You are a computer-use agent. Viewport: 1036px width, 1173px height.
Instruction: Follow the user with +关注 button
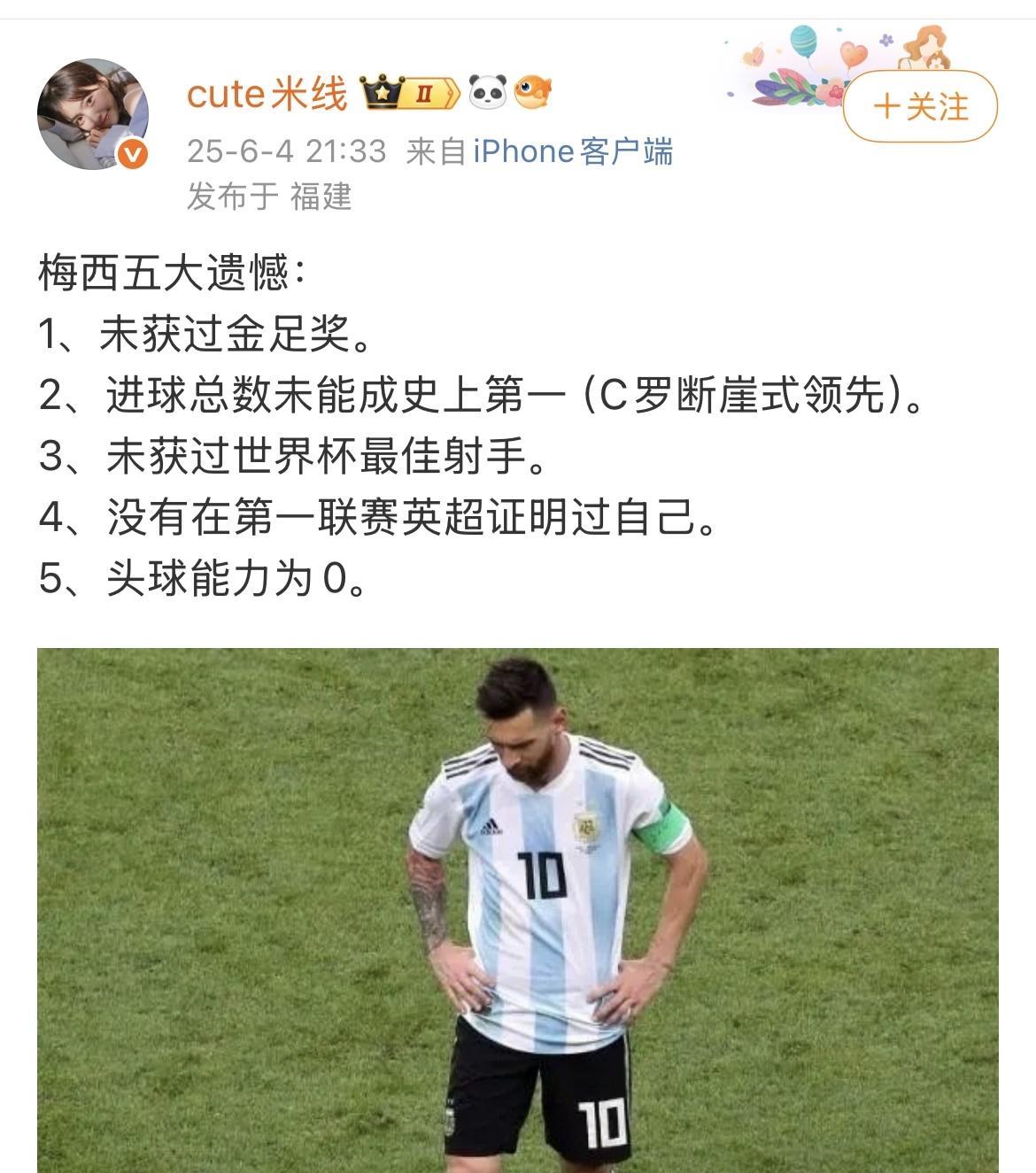tap(921, 107)
